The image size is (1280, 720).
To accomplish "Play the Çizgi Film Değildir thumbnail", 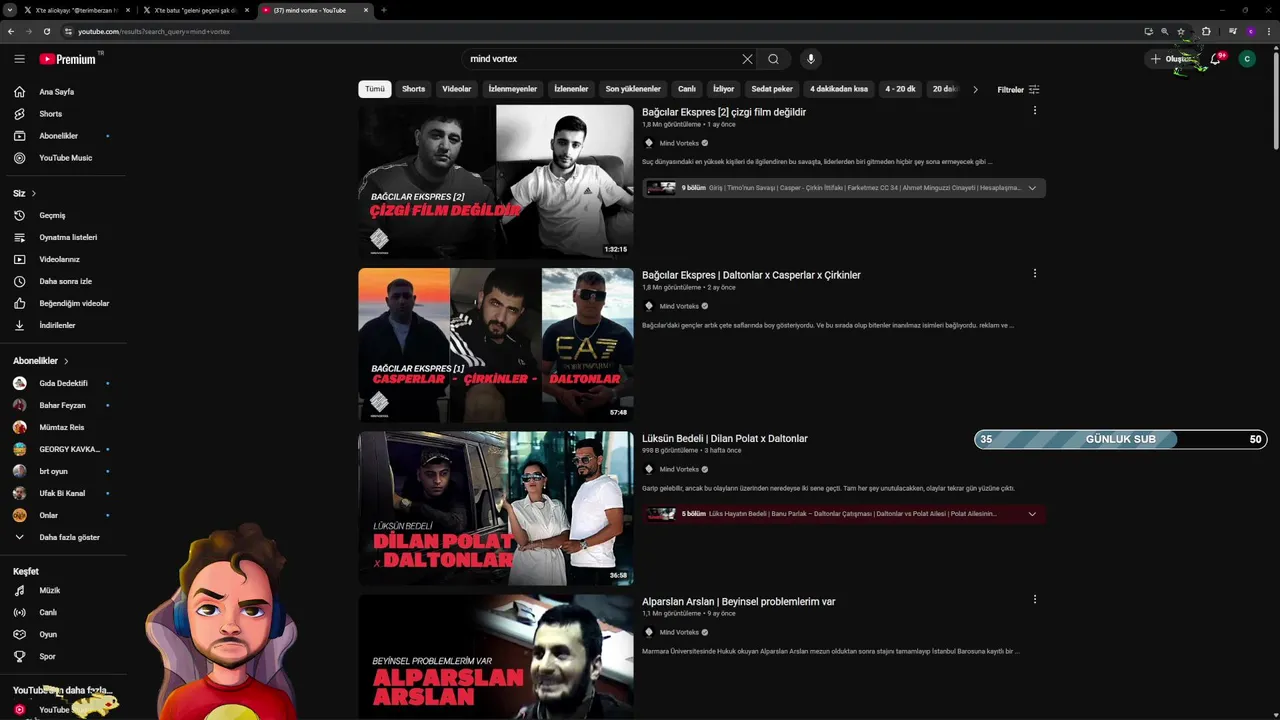I will (496, 182).
